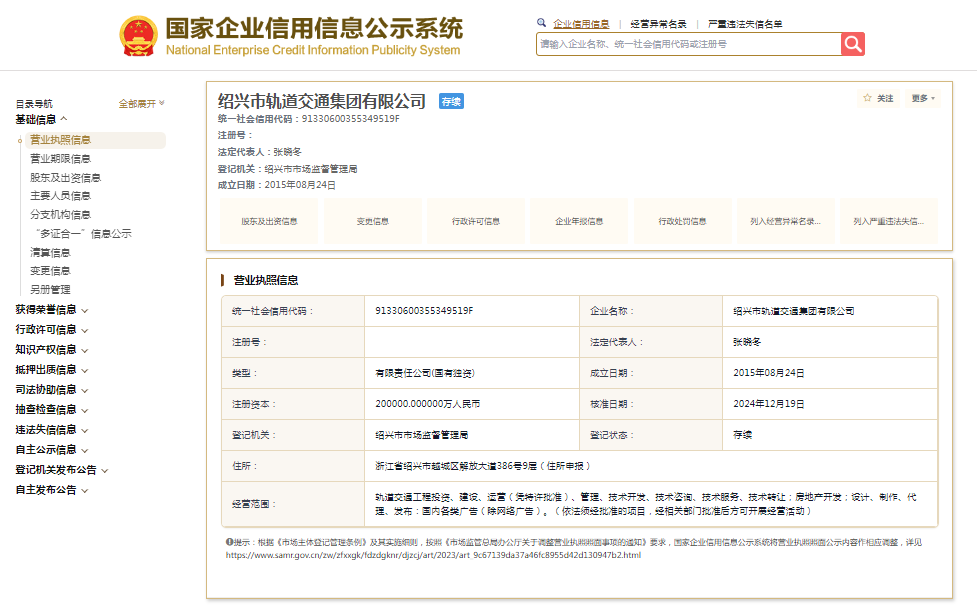Click the 企业年报信息 shortcut button

click(579, 221)
